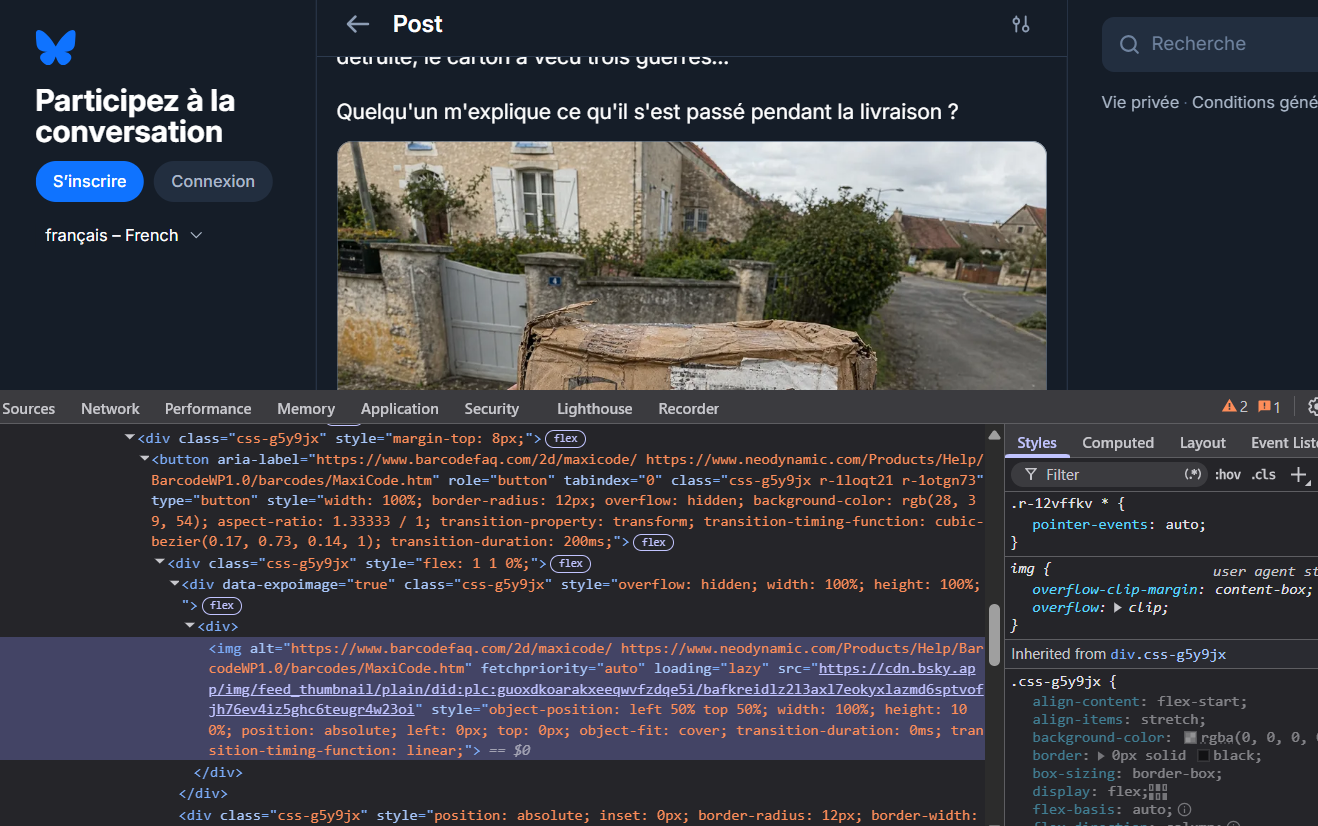Open the Layout pane tab
1318x826 pixels.
[x=1202, y=442]
